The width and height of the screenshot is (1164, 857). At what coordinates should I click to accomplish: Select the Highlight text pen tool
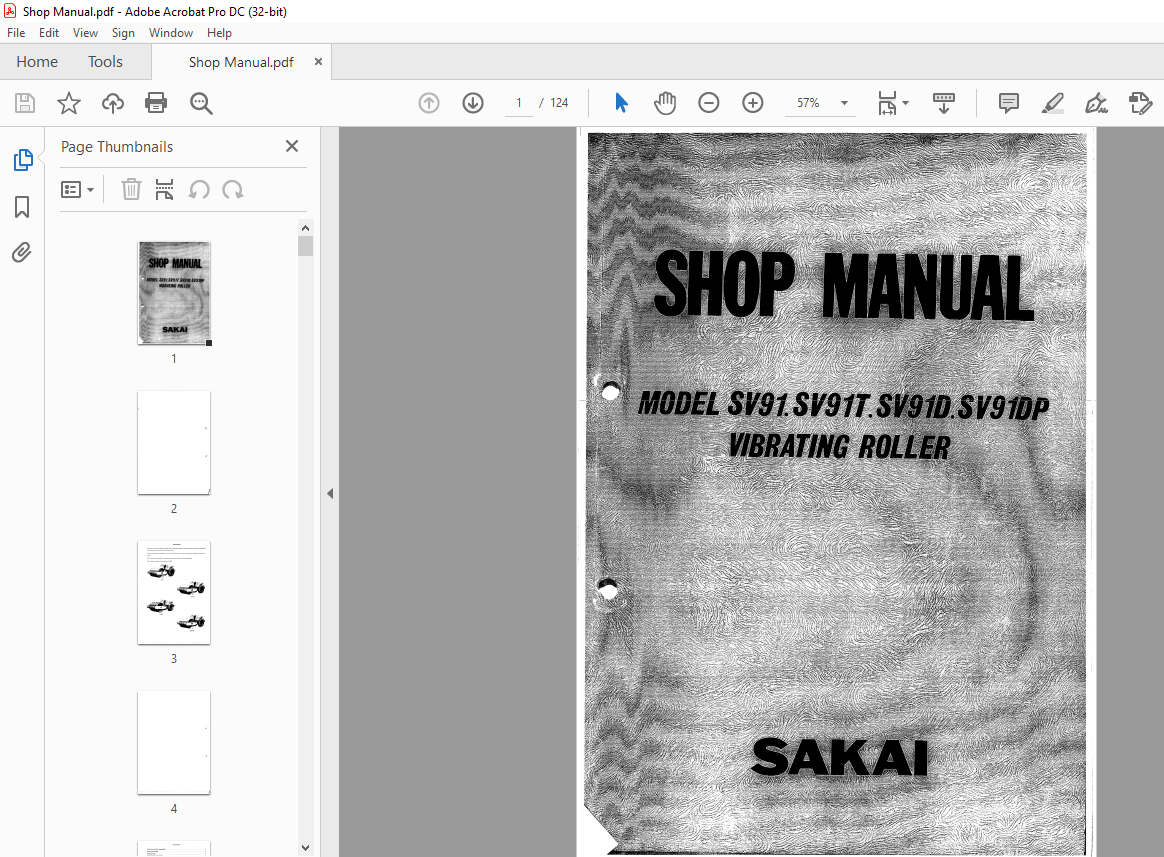pyautogui.click(x=1053, y=102)
